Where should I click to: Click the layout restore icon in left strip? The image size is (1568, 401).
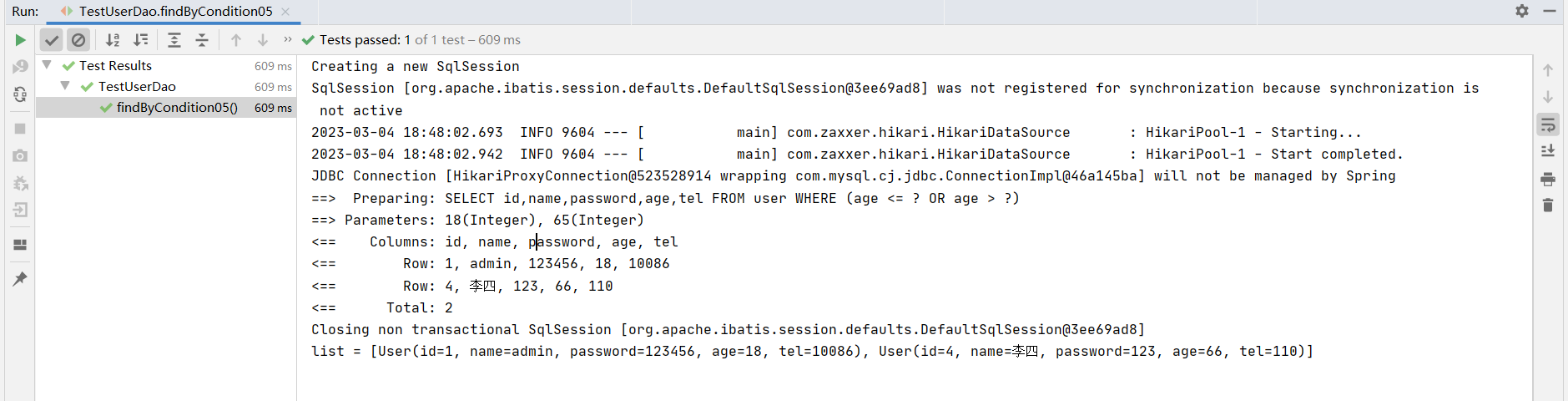[x=20, y=245]
